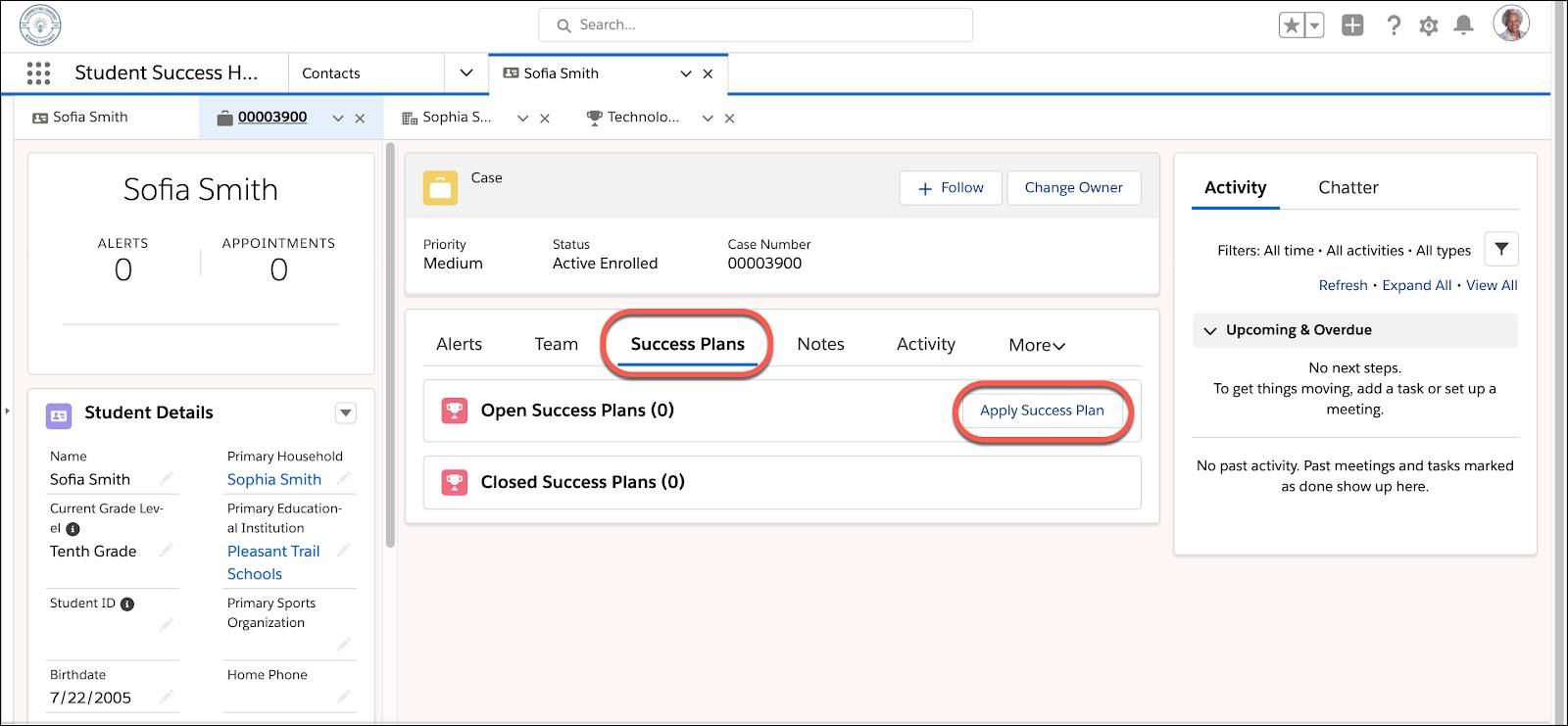This screenshot has width=1568, height=726.
Task: Open the case Activity tab
Action: coord(926,345)
